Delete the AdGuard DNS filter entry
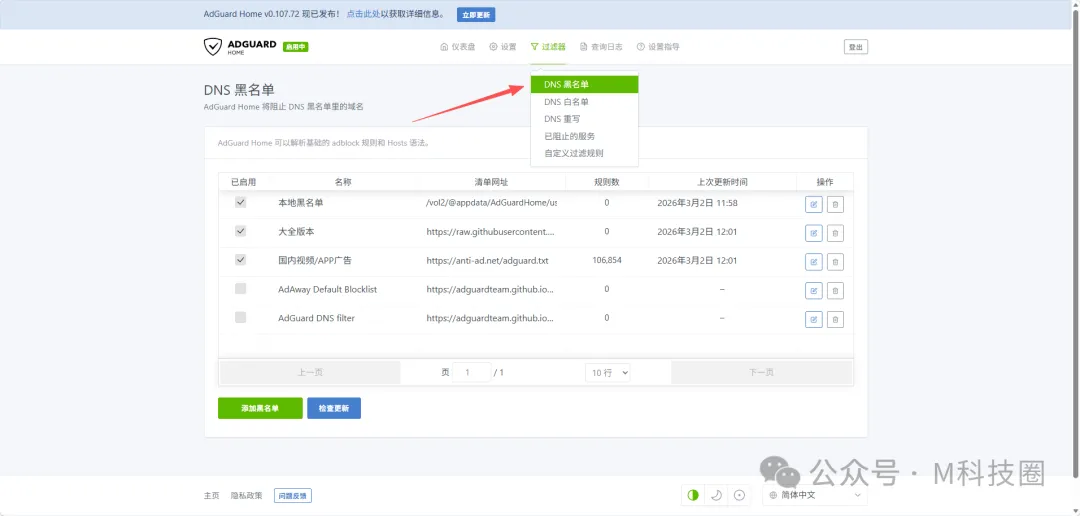1080x516 pixels. click(835, 320)
